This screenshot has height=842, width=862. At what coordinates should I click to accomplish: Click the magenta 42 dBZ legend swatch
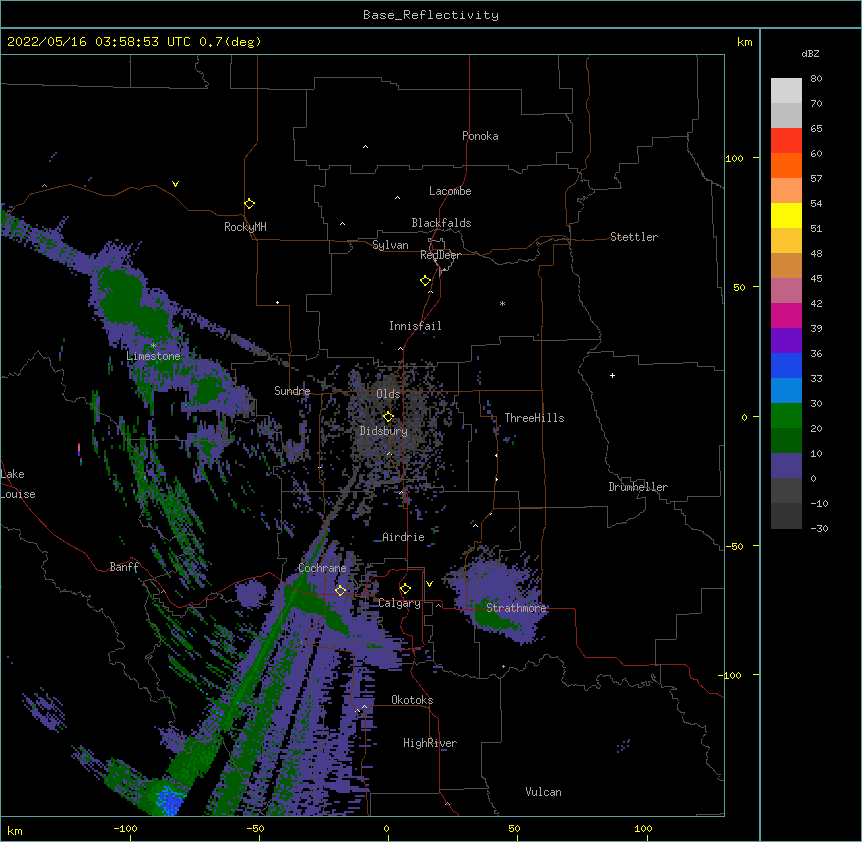coord(786,315)
